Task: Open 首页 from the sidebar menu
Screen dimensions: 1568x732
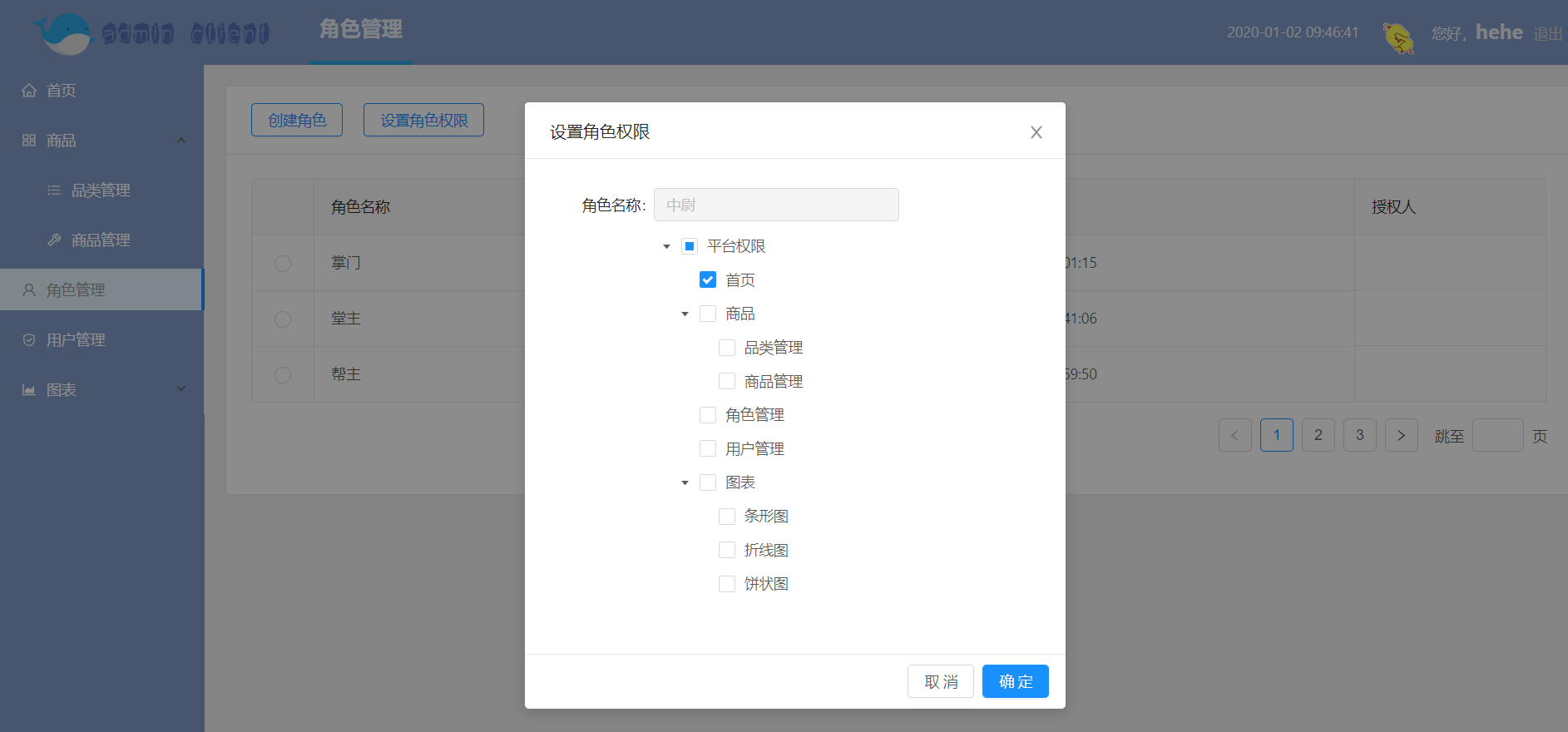Action: pos(101,90)
